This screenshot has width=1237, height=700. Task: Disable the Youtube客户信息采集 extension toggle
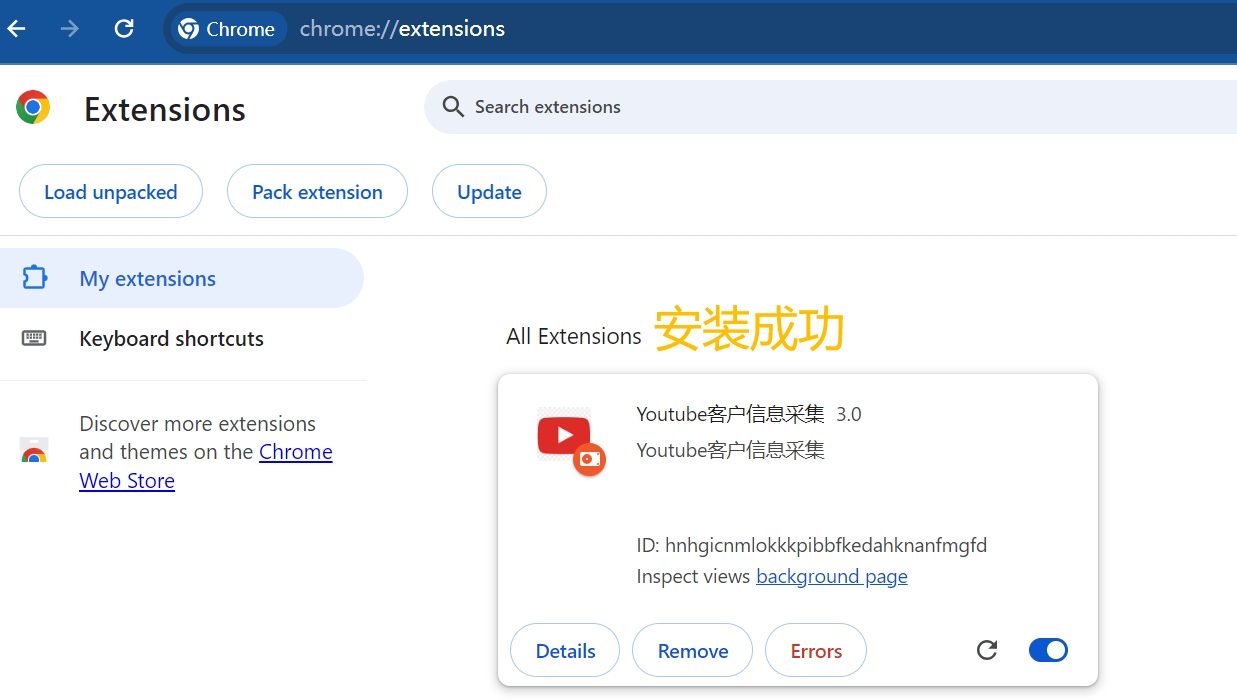point(1048,650)
